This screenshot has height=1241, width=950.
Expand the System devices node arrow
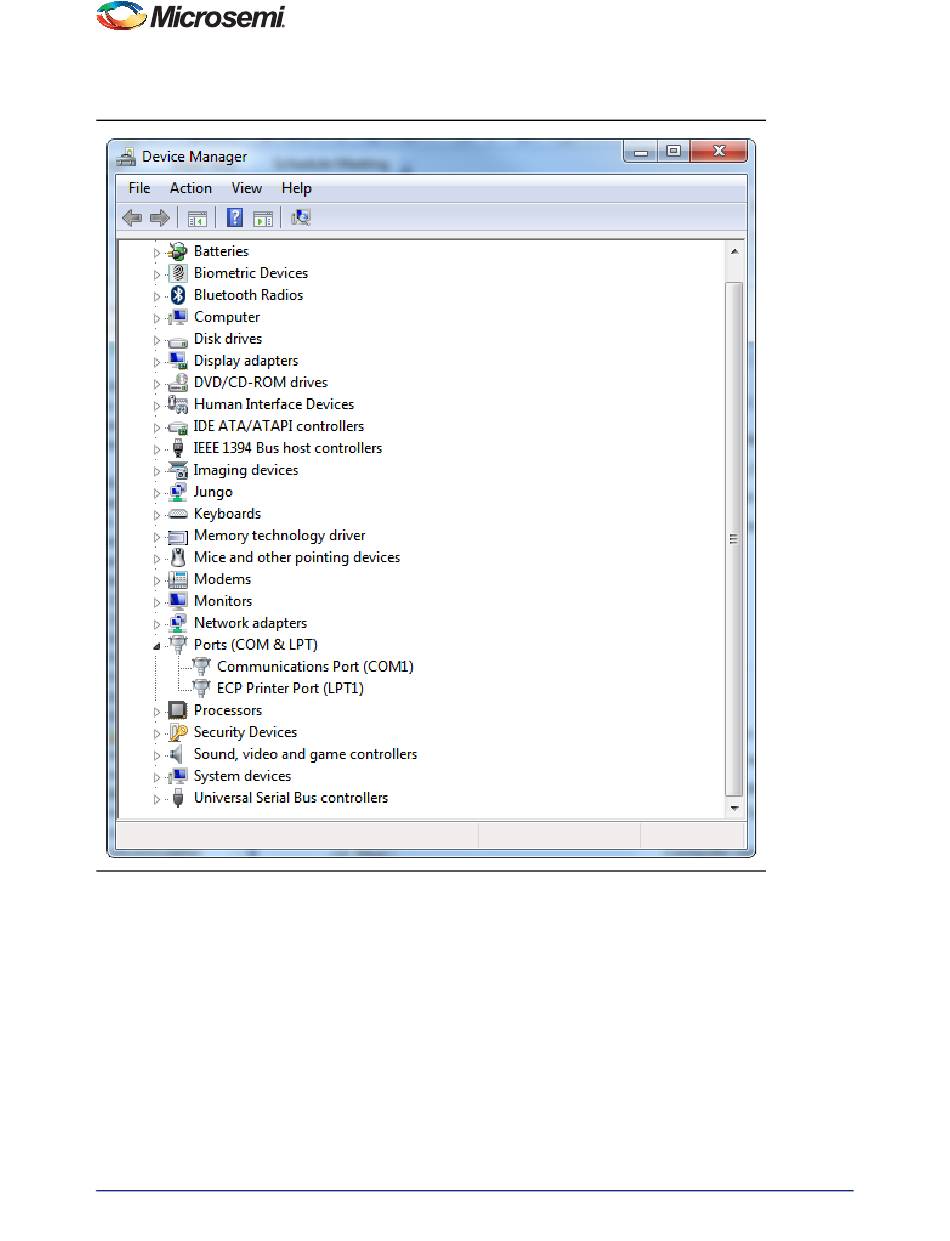pyautogui.click(x=157, y=777)
